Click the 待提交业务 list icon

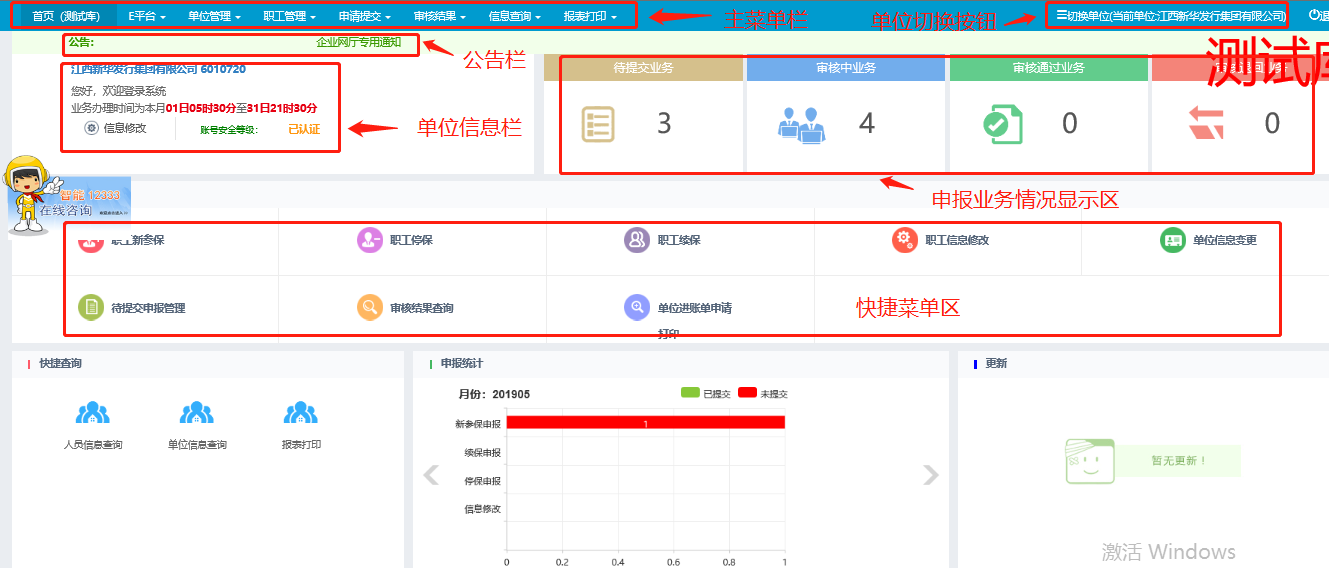click(x=598, y=124)
